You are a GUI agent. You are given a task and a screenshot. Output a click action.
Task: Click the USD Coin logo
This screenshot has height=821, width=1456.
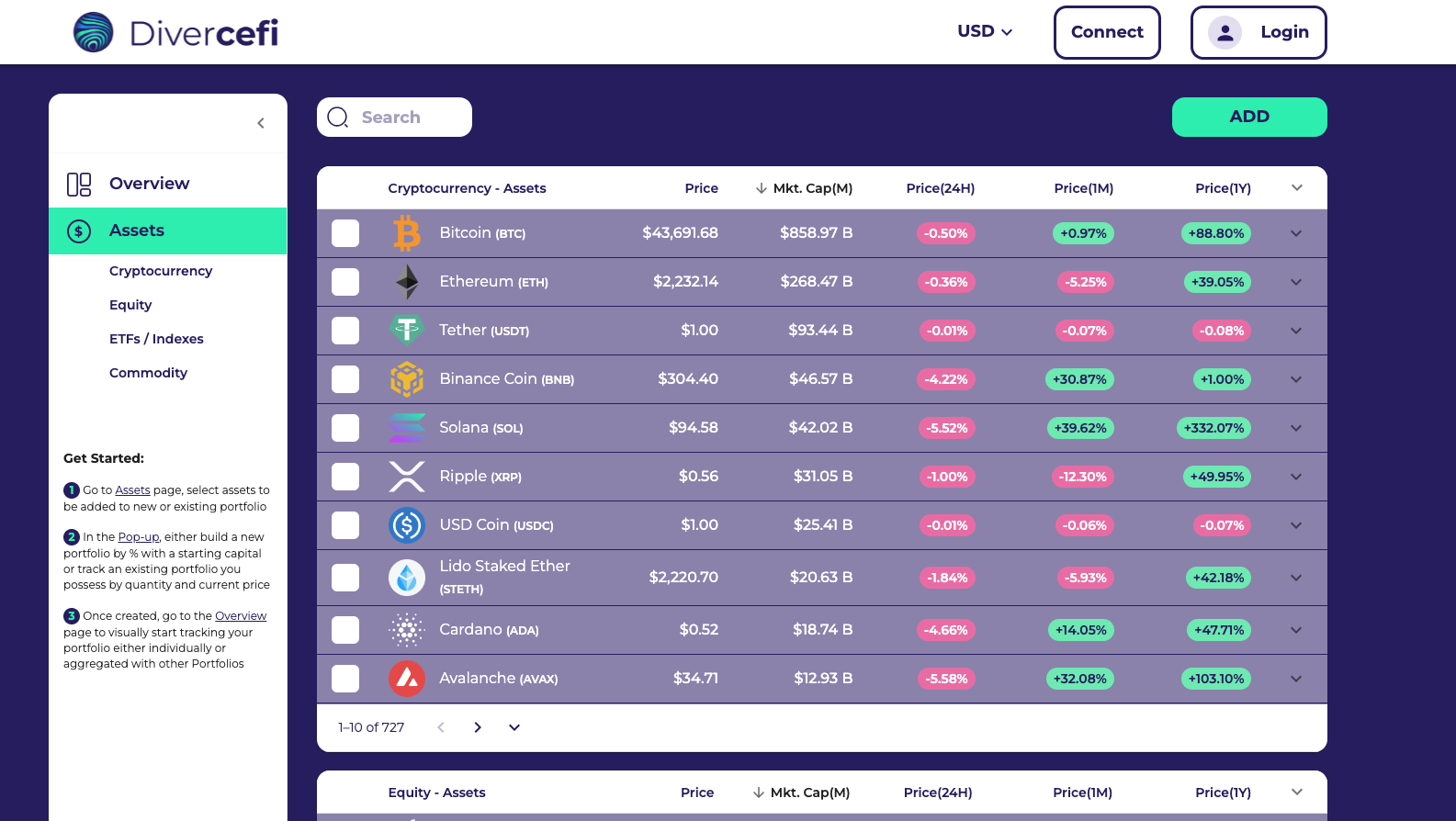click(407, 525)
